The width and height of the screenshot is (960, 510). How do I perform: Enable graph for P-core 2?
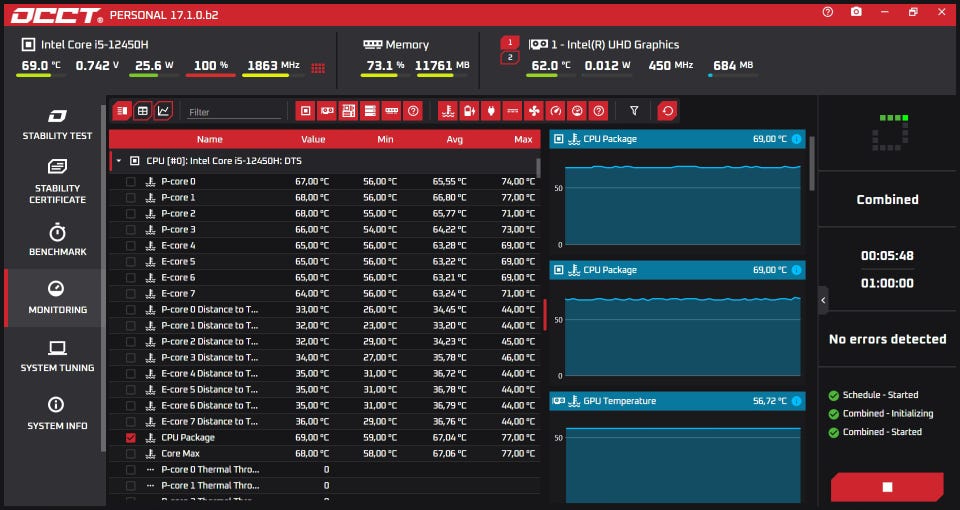click(x=130, y=214)
